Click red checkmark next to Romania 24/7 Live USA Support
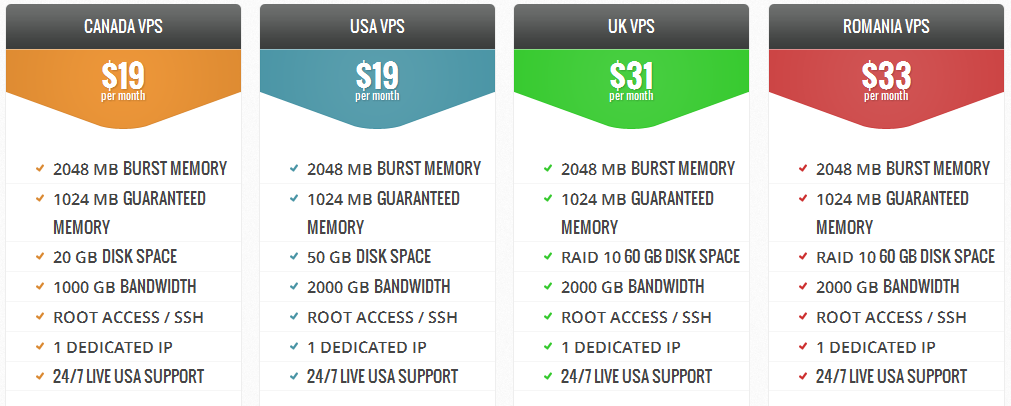Screen dimensions: 1011x406 (x=802, y=377)
